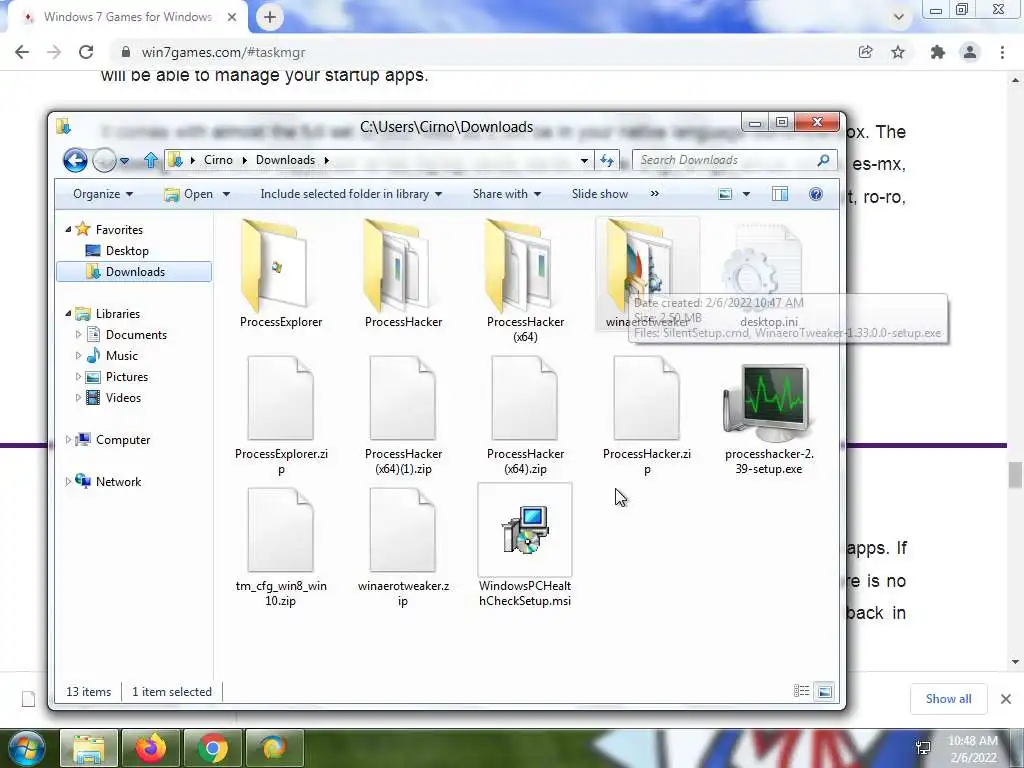
Task: Select the winaerotweaker folder
Action: click(647, 273)
